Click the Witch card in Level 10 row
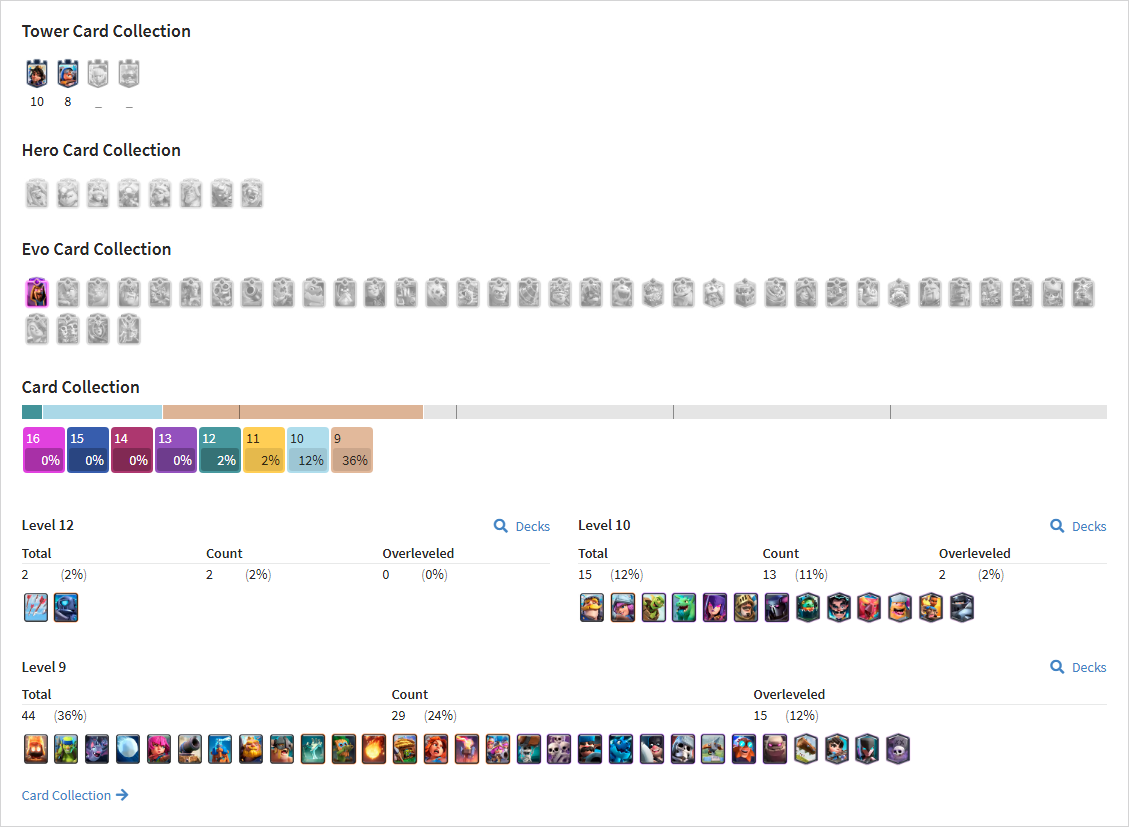This screenshot has height=827, width=1129. pyautogui.click(x=715, y=607)
